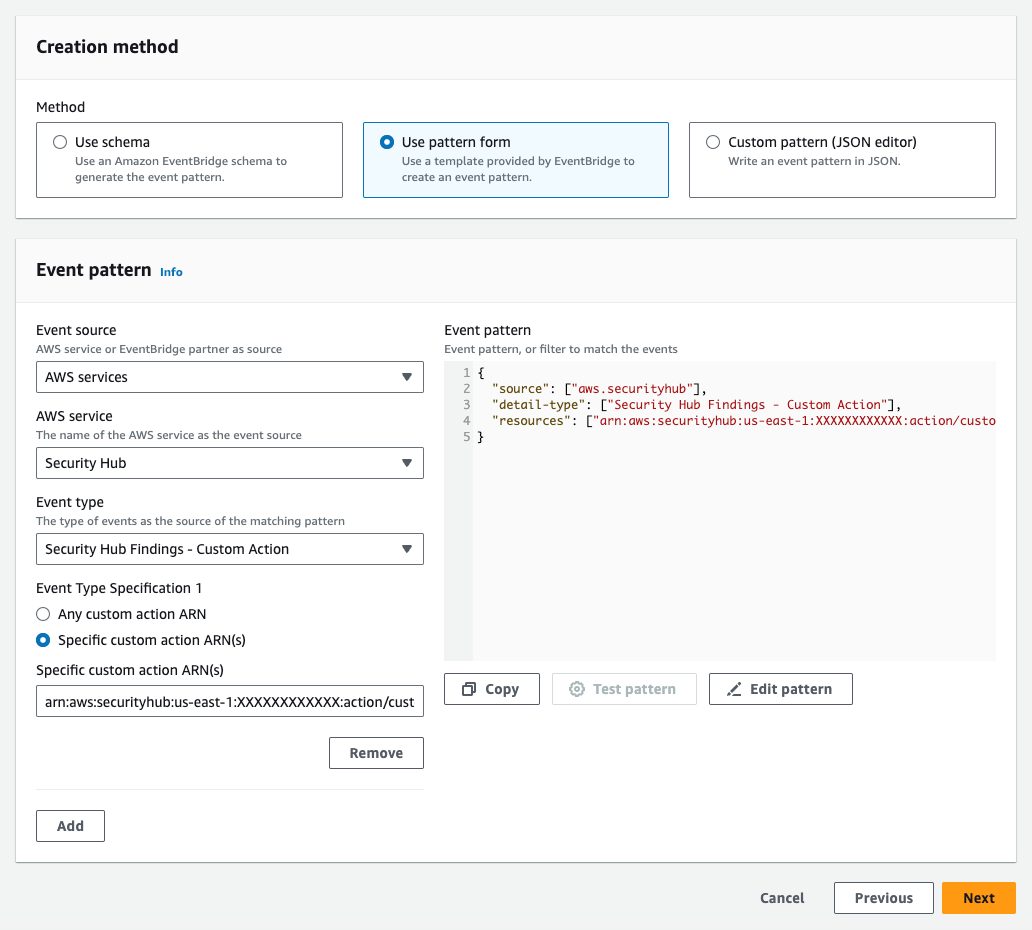1032x930 pixels.
Task: Click Cancel at the bottom
Action: click(x=782, y=898)
